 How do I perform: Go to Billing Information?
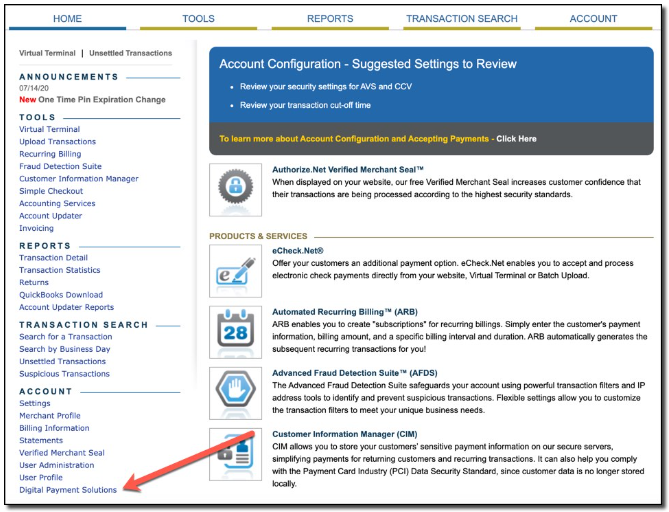55,428
